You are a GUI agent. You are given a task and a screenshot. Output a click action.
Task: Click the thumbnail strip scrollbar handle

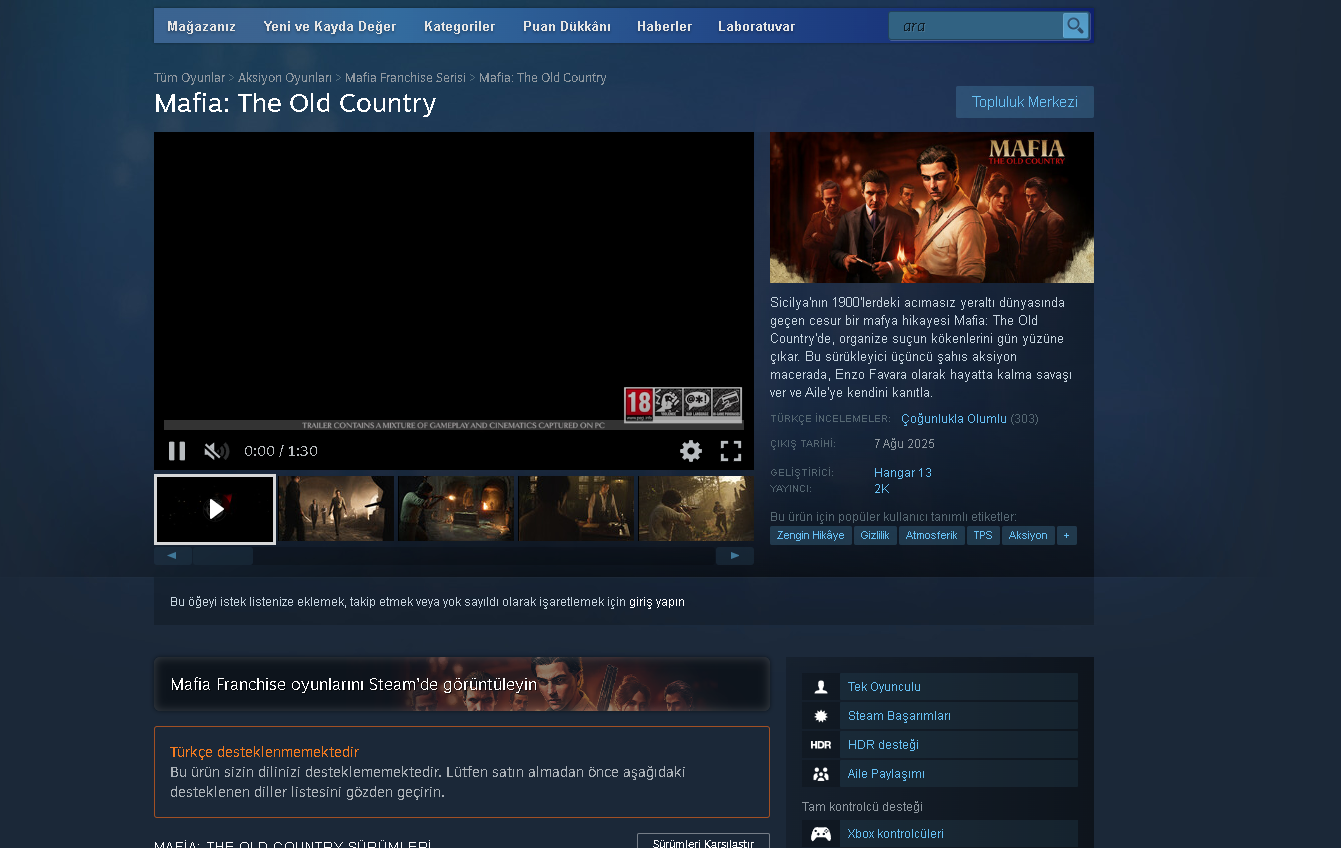(223, 556)
